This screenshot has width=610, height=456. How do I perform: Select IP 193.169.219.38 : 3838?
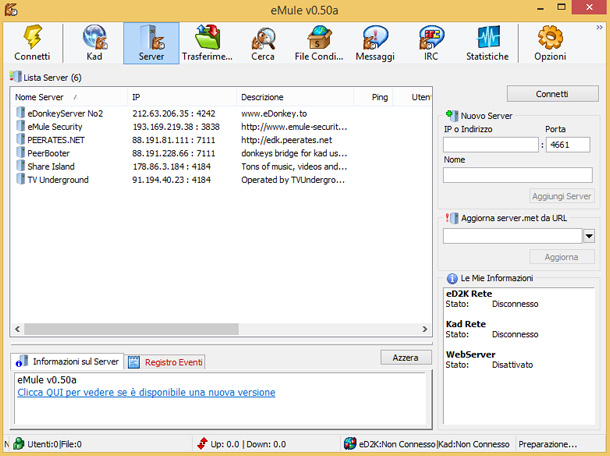click(x=176, y=126)
